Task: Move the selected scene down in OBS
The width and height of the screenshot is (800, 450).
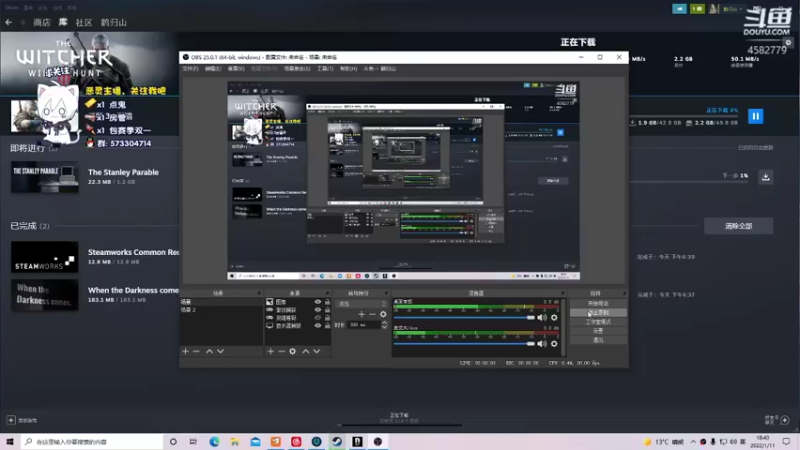Action: pyautogui.click(x=220, y=352)
